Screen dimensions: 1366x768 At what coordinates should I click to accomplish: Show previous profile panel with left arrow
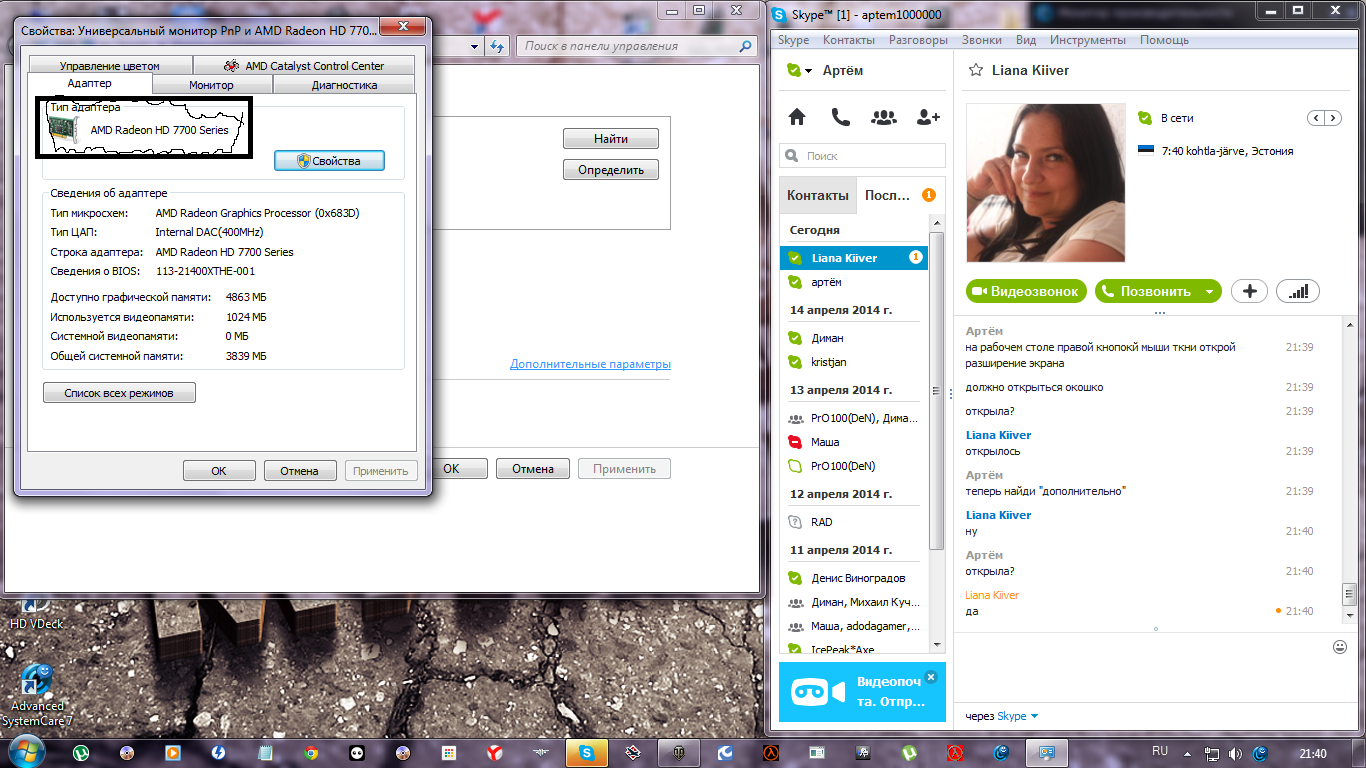[x=1317, y=118]
